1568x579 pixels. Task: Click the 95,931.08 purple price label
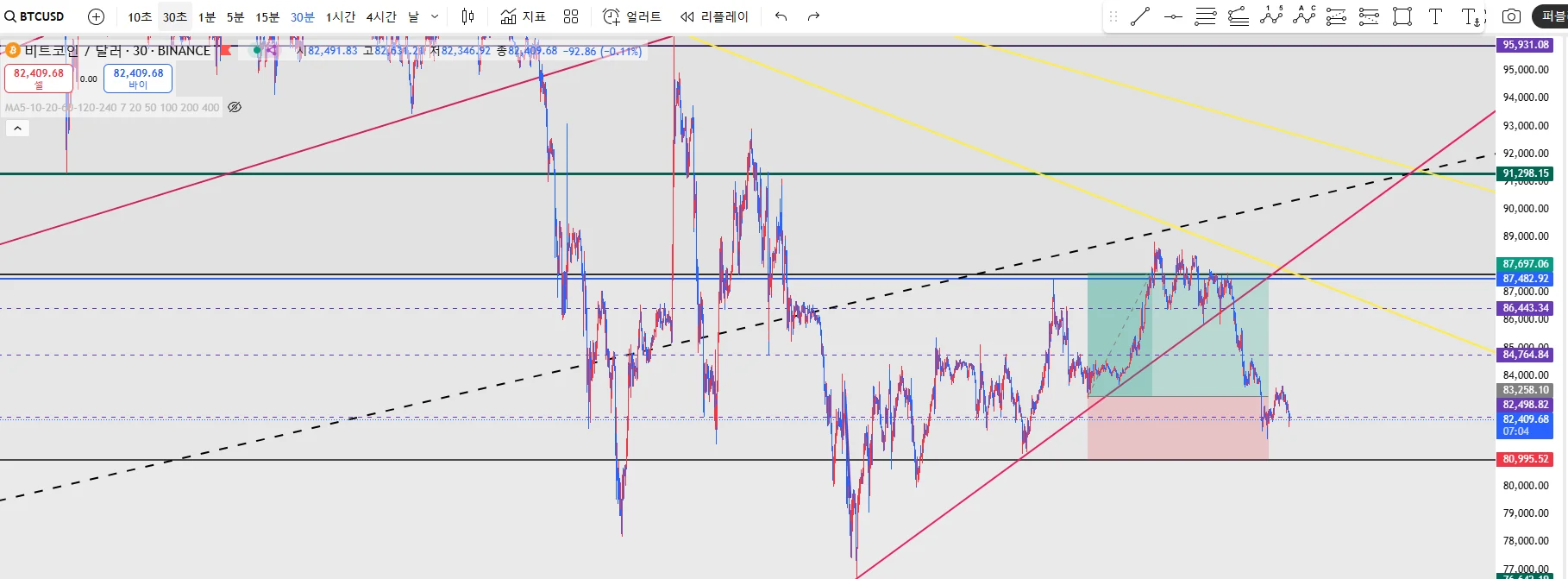coord(1525,45)
